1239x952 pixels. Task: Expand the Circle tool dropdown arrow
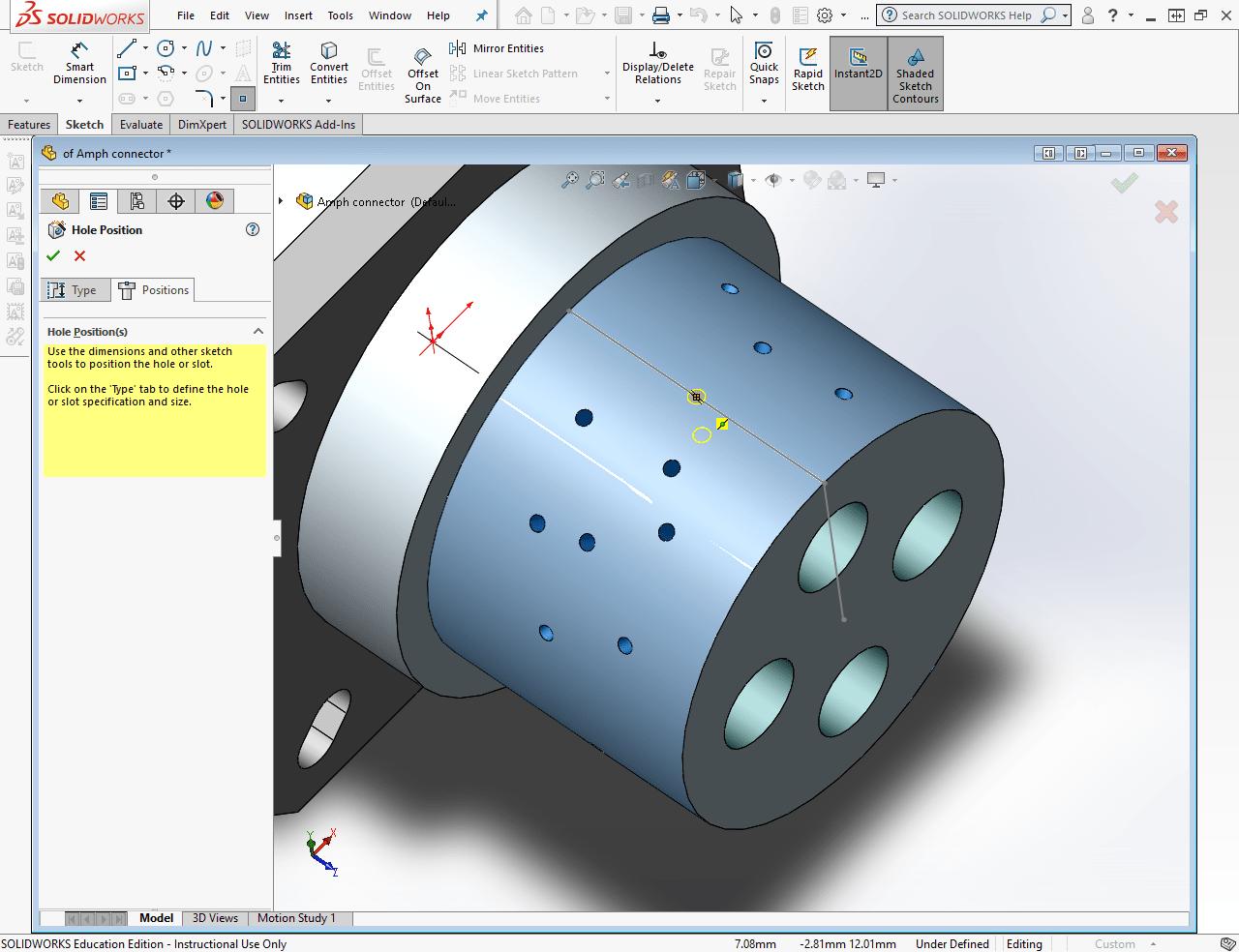(x=184, y=48)
